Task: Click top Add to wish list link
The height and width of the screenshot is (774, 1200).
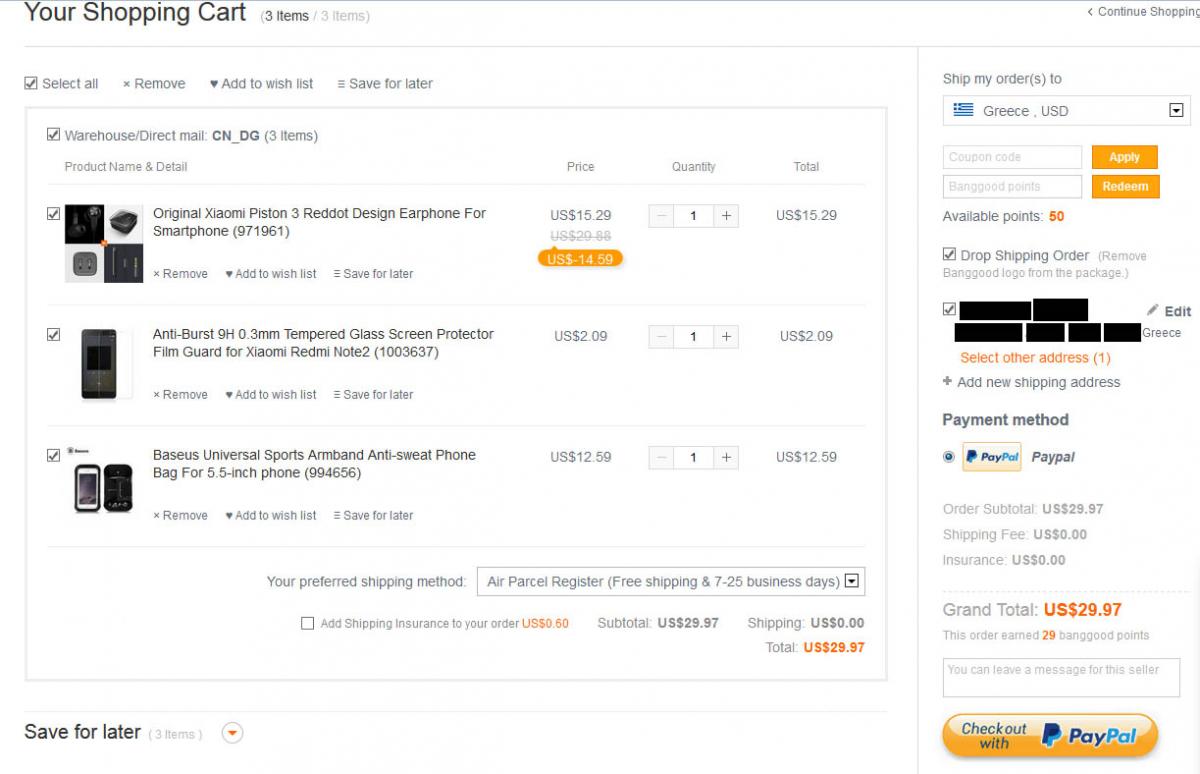Action: tap(261, 84)
